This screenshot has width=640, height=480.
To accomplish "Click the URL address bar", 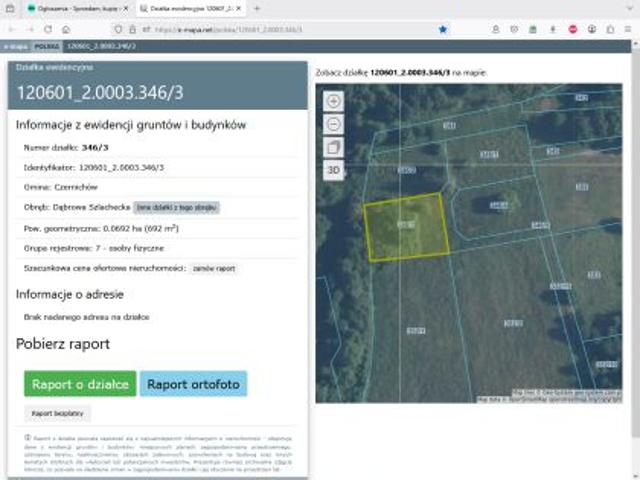I will point(280,29).
